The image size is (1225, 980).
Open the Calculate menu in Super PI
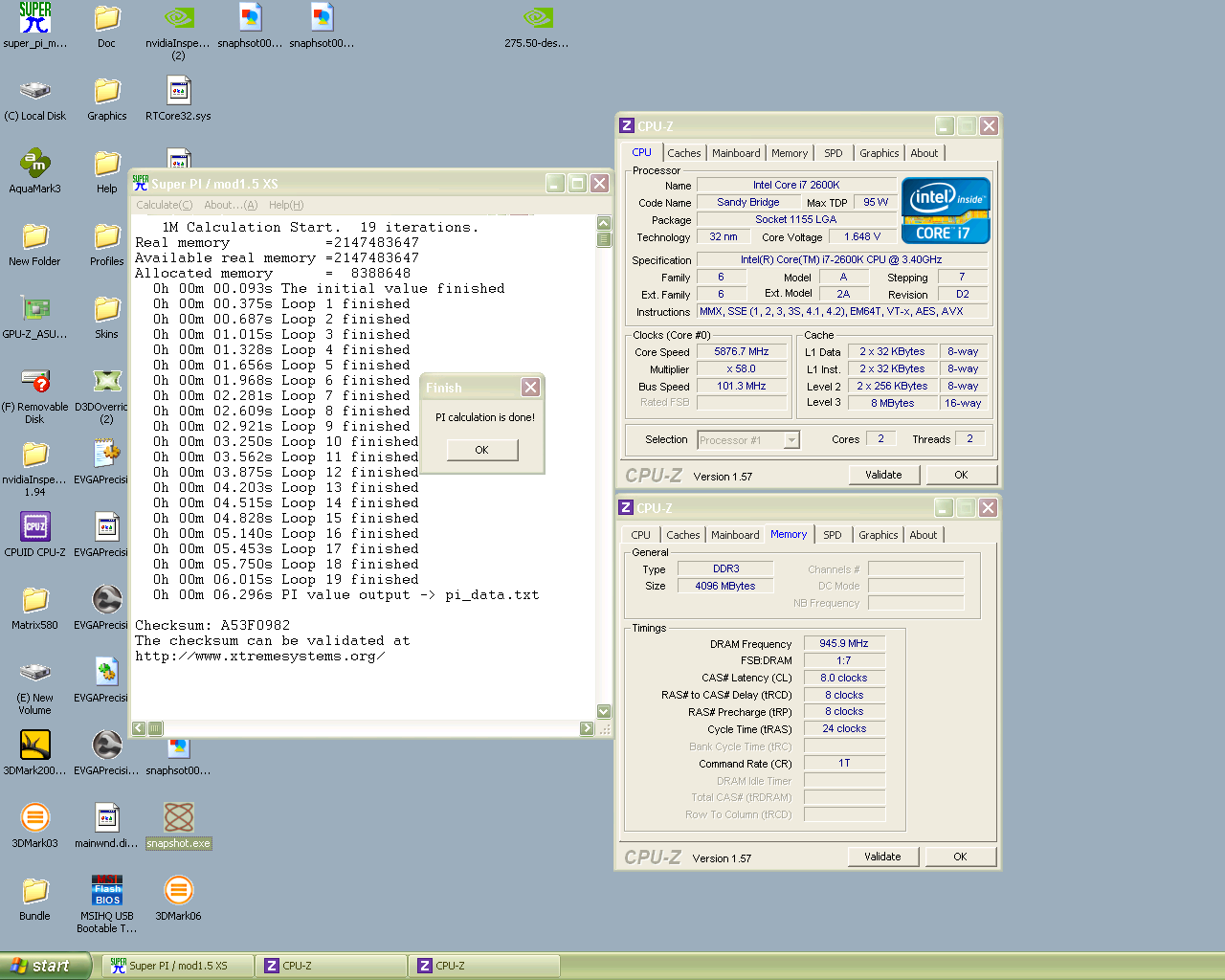[164, 205]
